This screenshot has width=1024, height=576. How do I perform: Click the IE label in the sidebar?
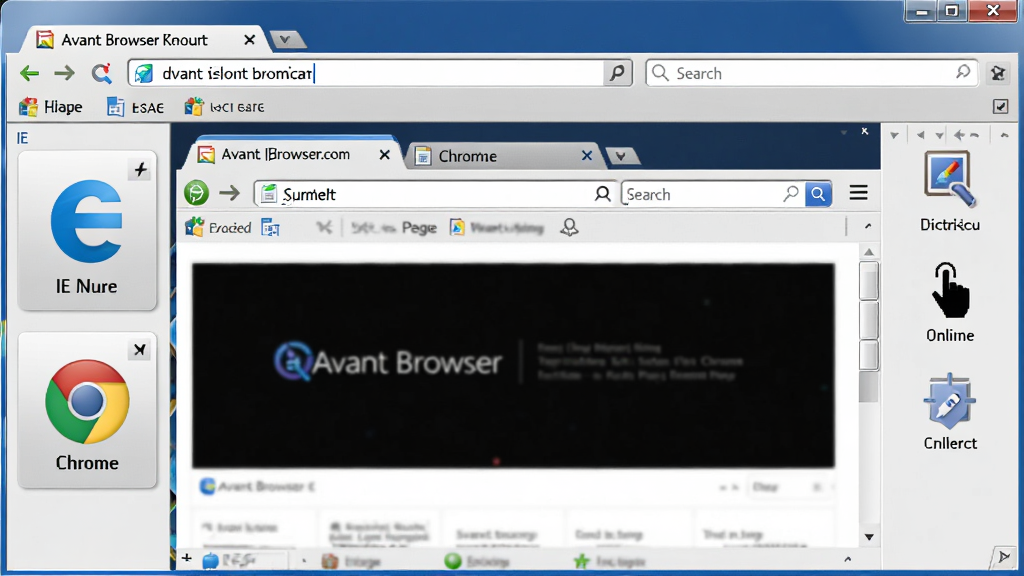(x=22, y=138)
